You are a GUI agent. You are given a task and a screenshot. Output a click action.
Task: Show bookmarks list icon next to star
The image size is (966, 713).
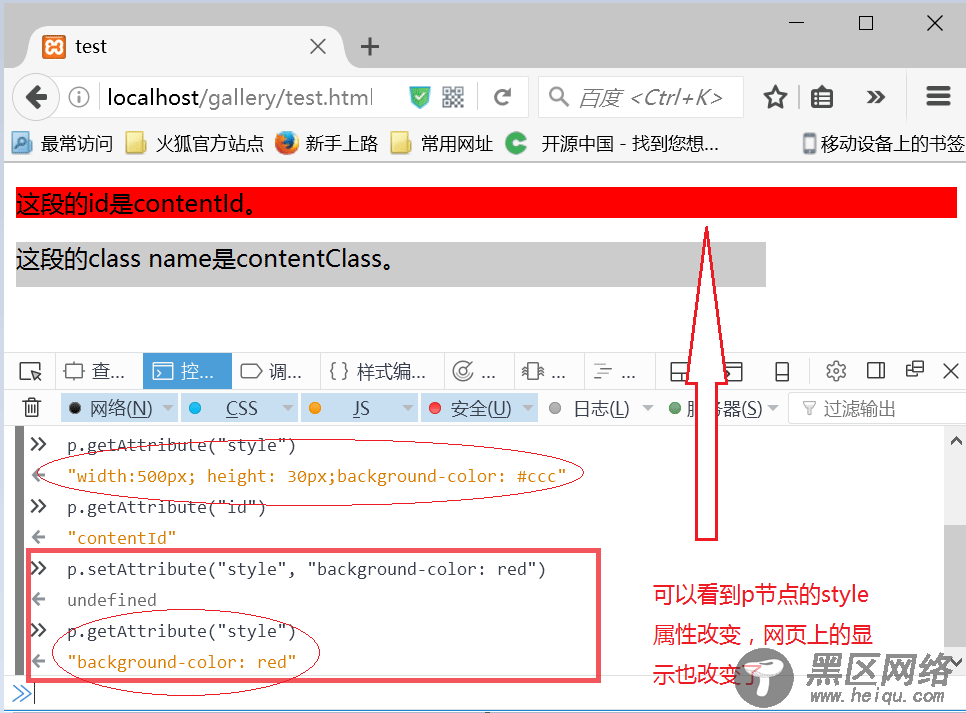[822, 97]
